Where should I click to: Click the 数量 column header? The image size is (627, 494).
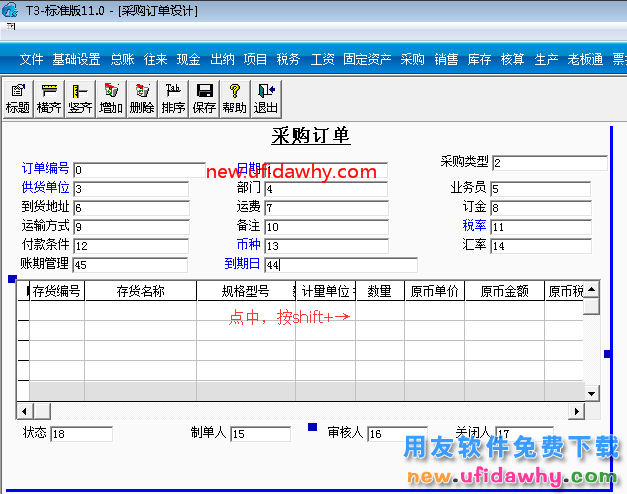click(380, 291)
